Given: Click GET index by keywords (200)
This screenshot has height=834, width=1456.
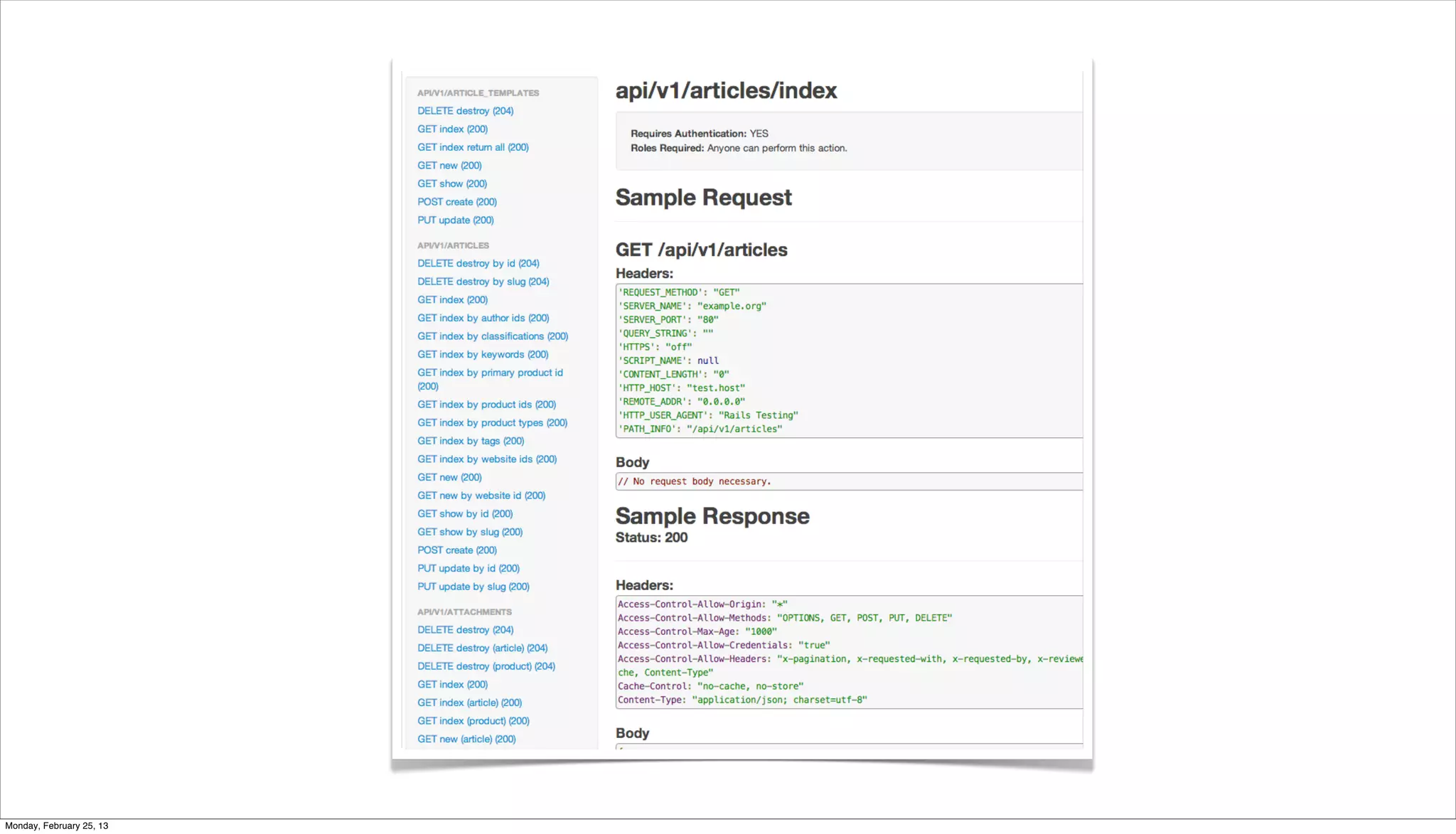Looking at the screenshot, I should tap(483, 354).
